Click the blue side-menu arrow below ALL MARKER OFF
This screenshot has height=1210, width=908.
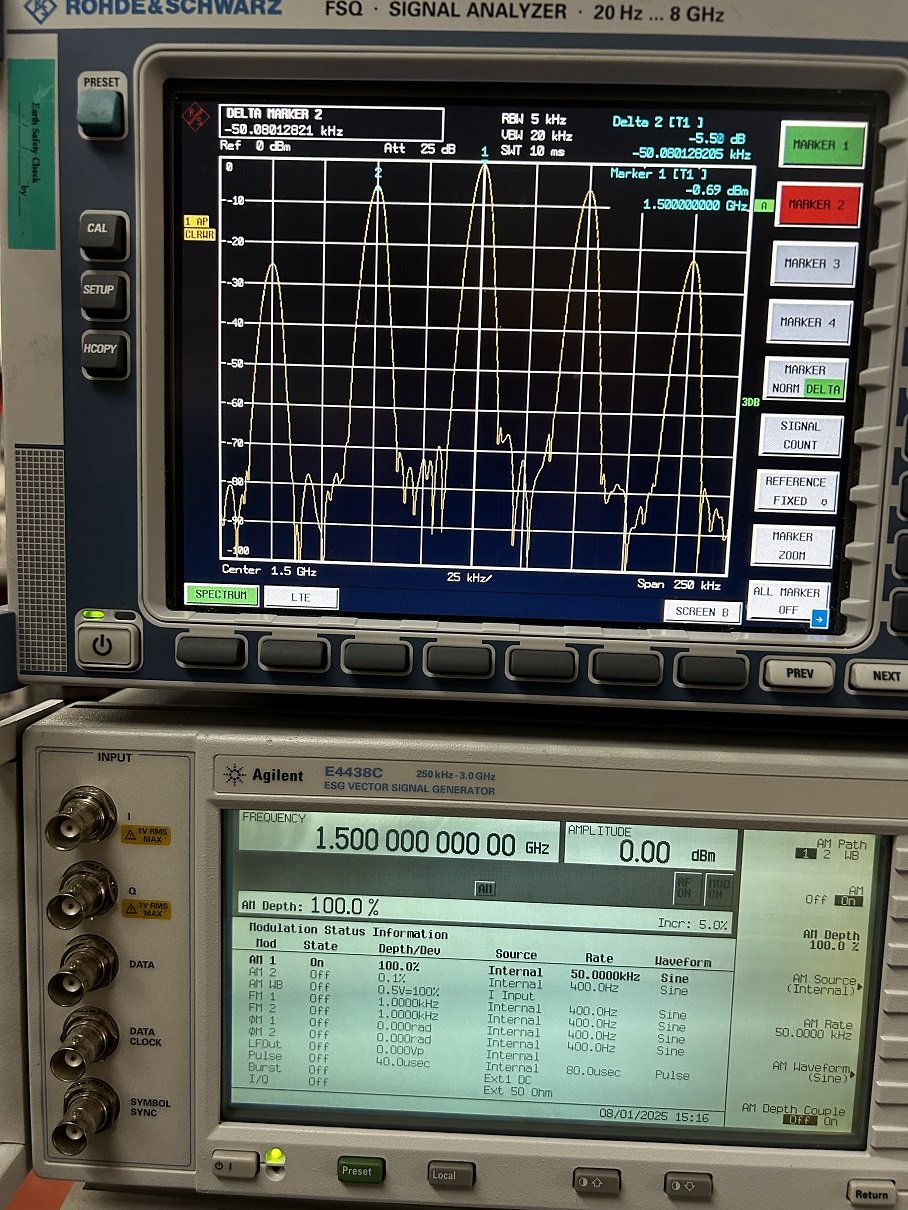(819, 620)
